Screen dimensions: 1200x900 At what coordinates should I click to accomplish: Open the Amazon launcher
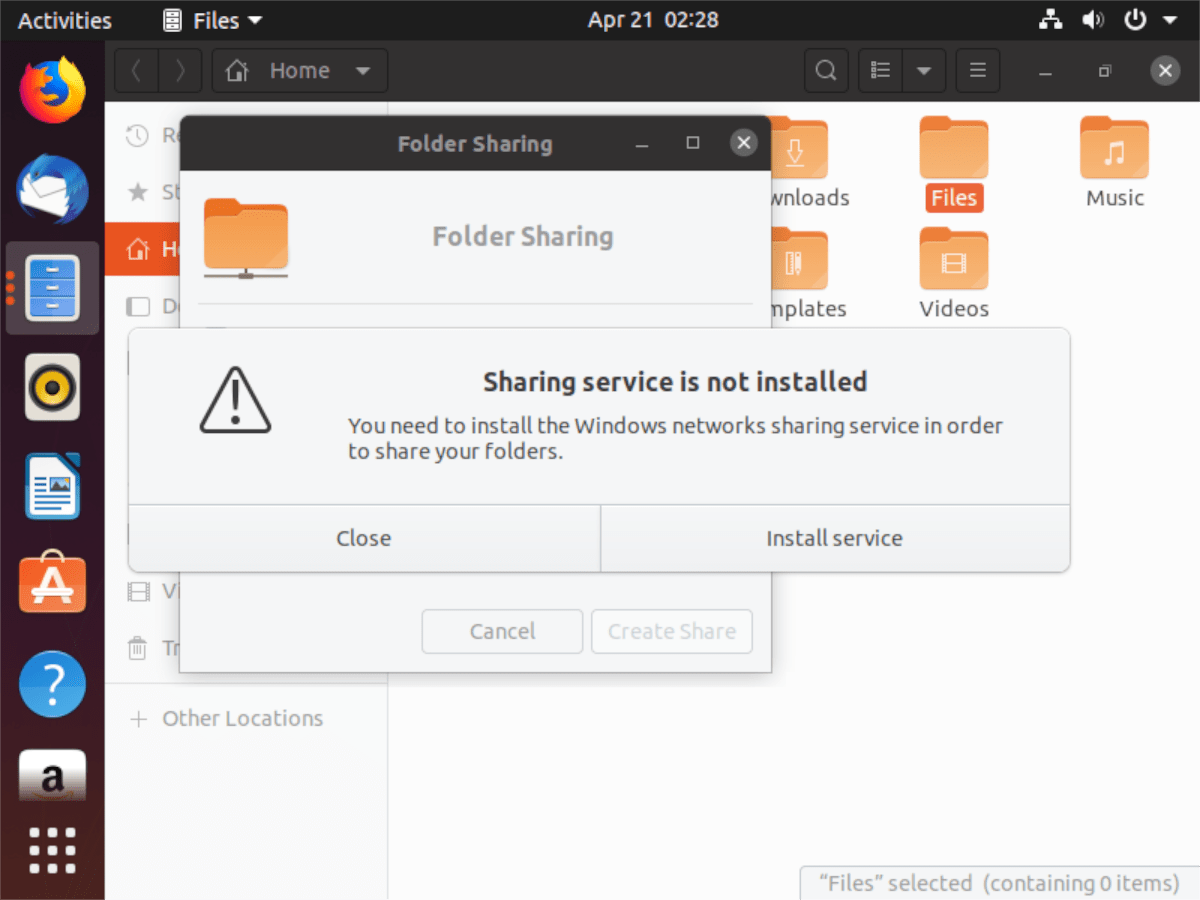coord(51,776)
